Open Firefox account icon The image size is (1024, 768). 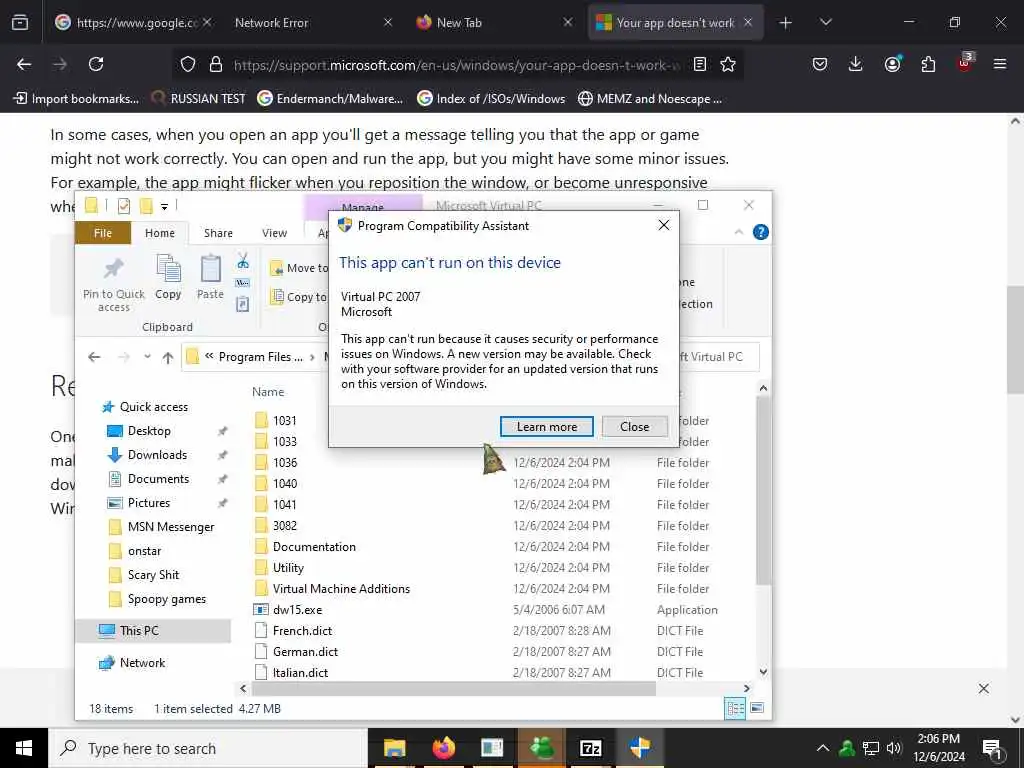coord(892,64)
